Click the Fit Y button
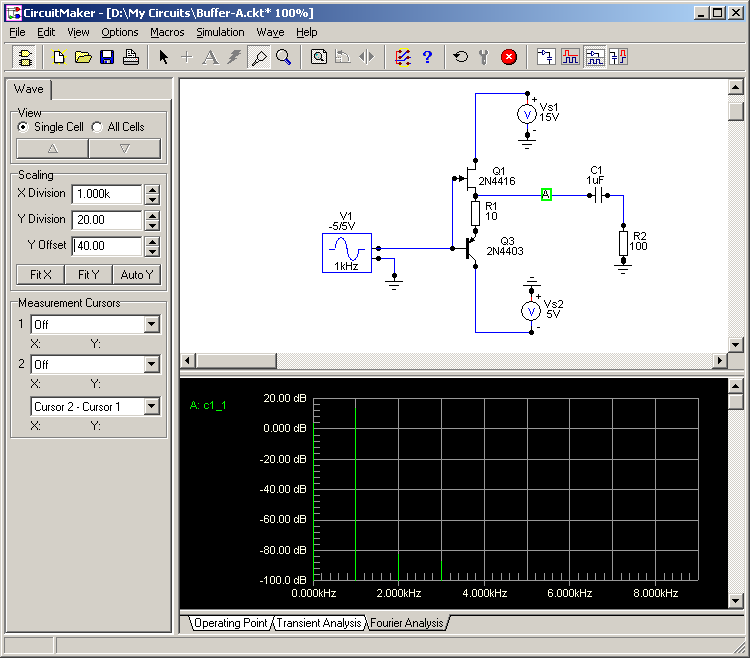This screenshot has width=750, height=658. coord(88,275)
